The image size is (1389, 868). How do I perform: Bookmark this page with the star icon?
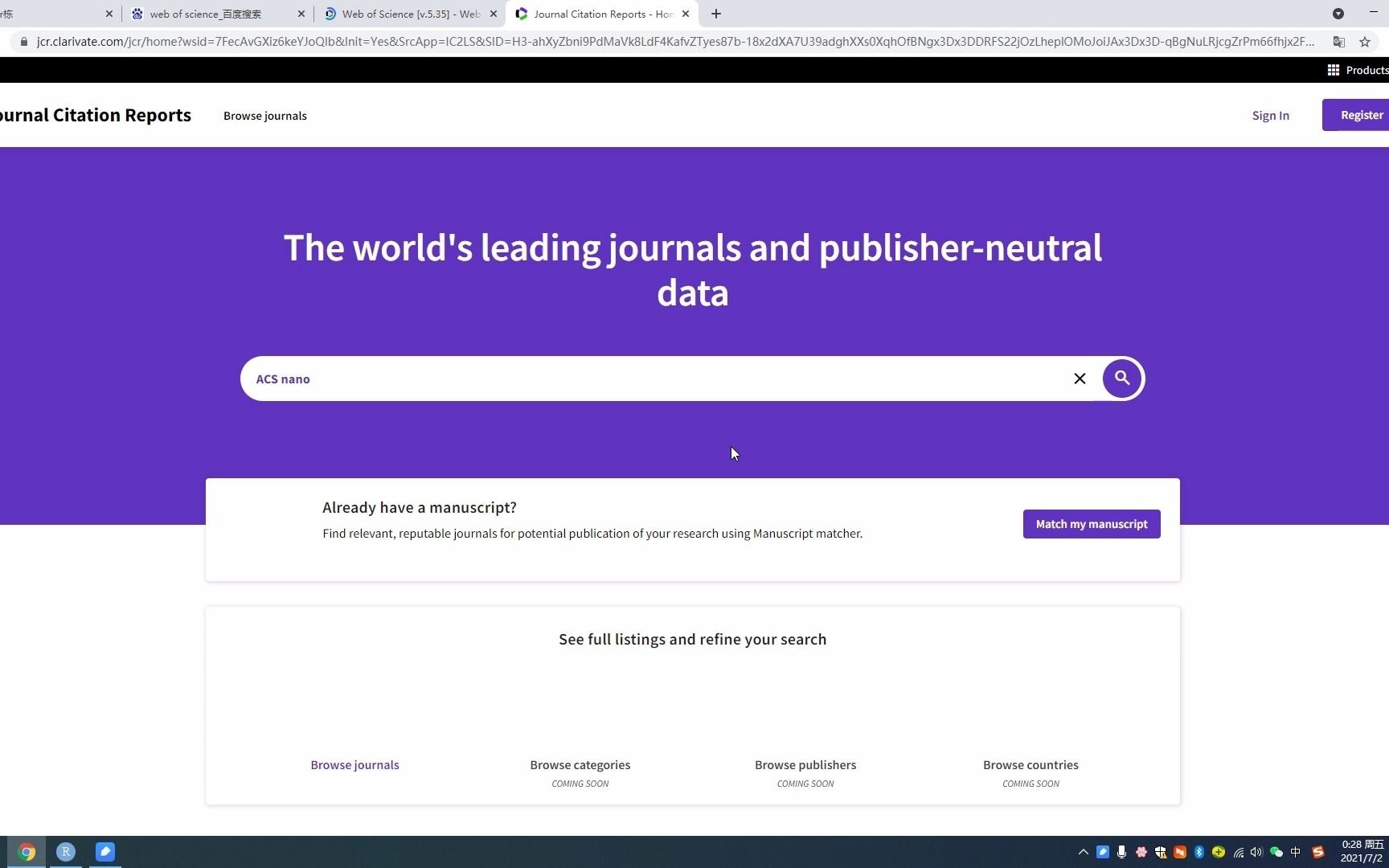click(1365, 42)
